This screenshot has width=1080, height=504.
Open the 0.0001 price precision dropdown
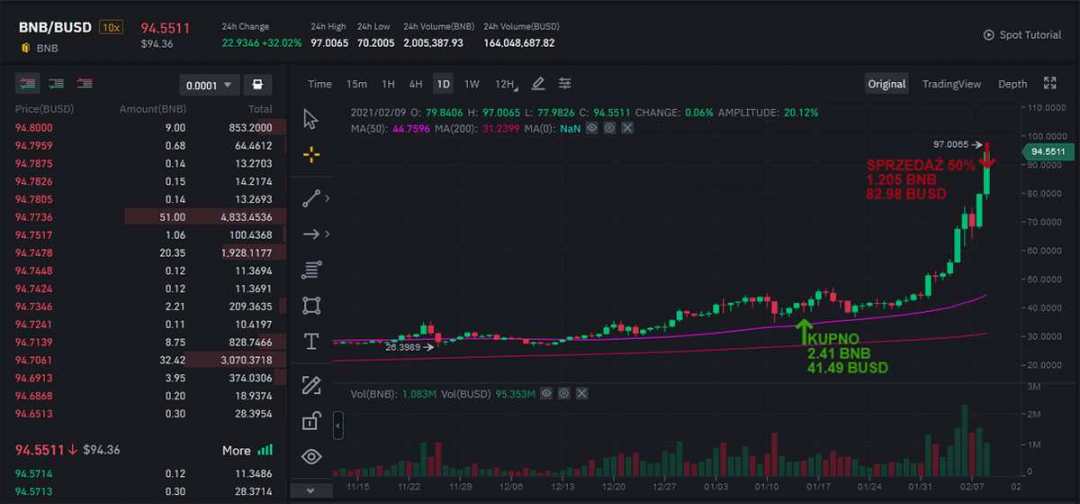click(209, 85)
